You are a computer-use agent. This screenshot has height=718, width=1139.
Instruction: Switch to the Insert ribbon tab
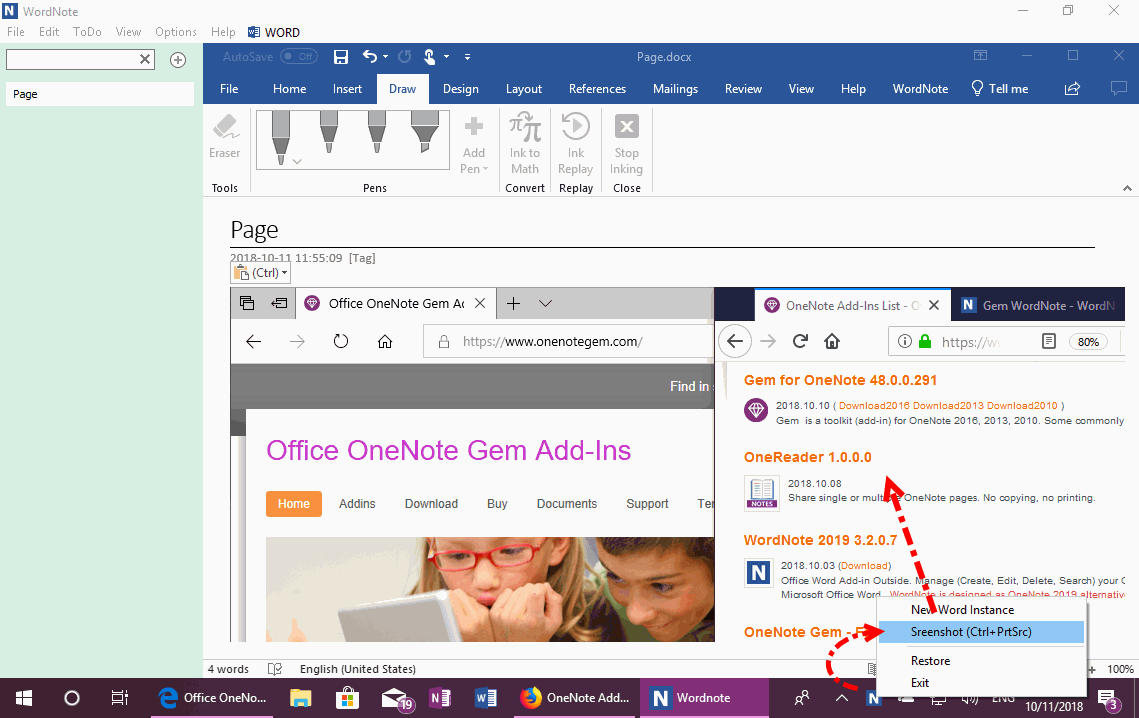[347, 89]
